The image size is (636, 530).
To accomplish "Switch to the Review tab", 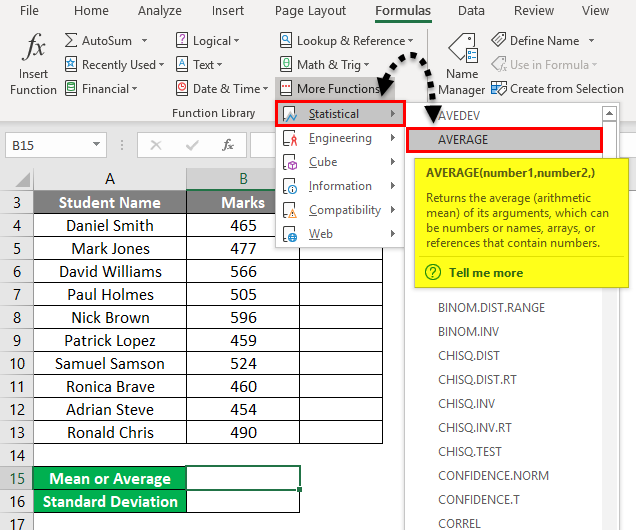I will tap(534, 11).
